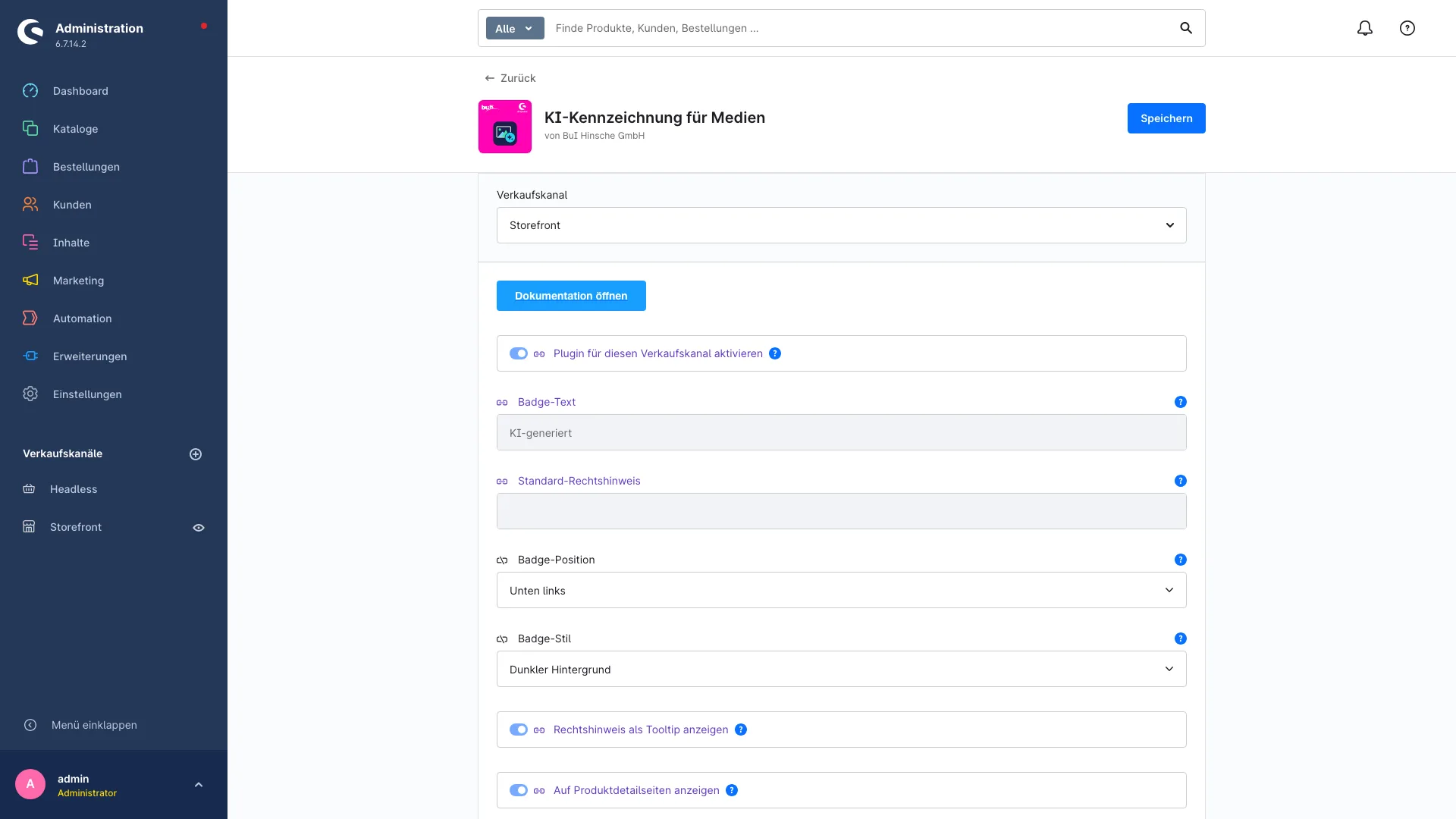The image size is (1456, 819).
Task: Focus the global search field
Action: coord(861,28)
